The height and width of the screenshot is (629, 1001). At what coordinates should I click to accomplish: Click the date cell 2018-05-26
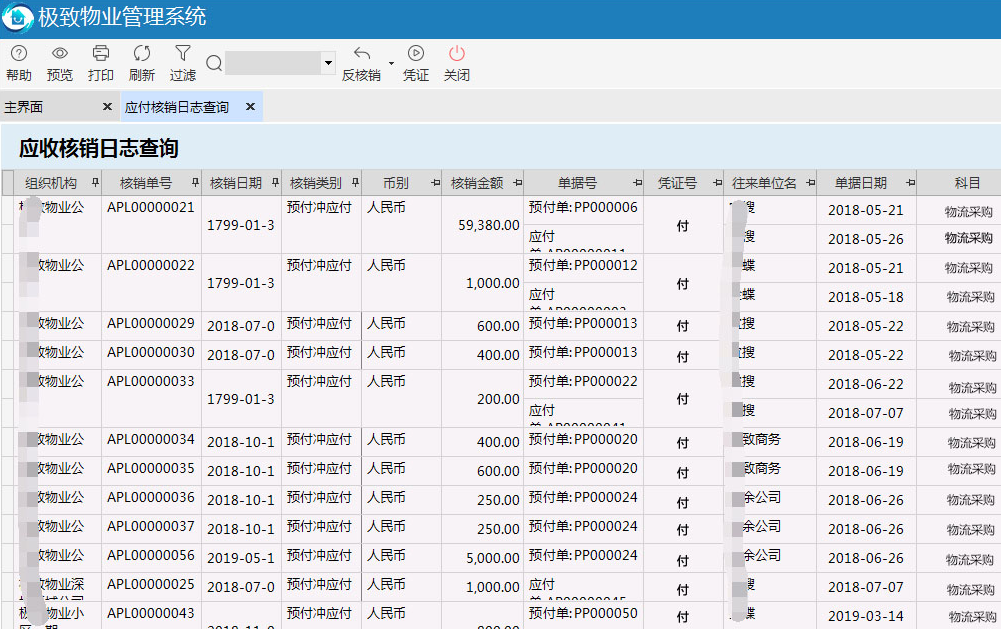tap(866, 239)
